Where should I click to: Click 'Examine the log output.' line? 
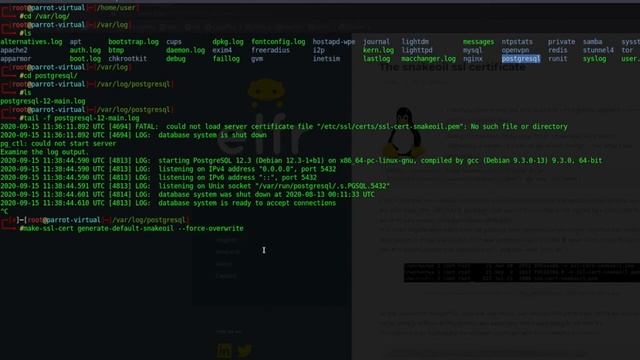pyautogui.click(x=44, y=152)
